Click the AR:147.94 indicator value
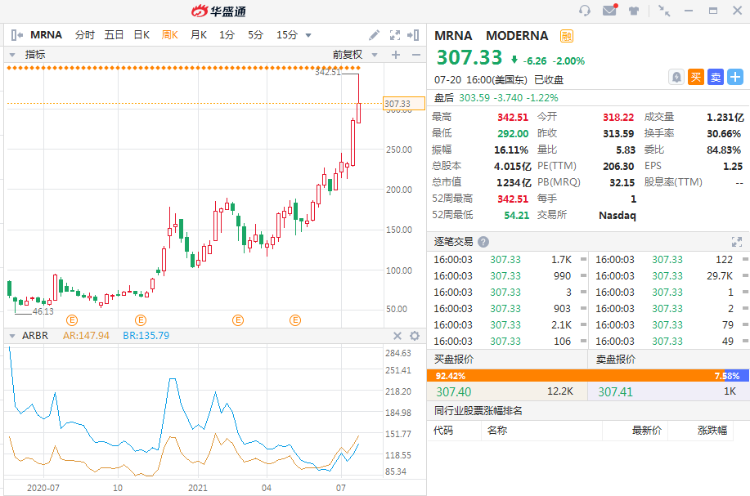The height and width of the screenshot is (496, 750). pos(86,336)
